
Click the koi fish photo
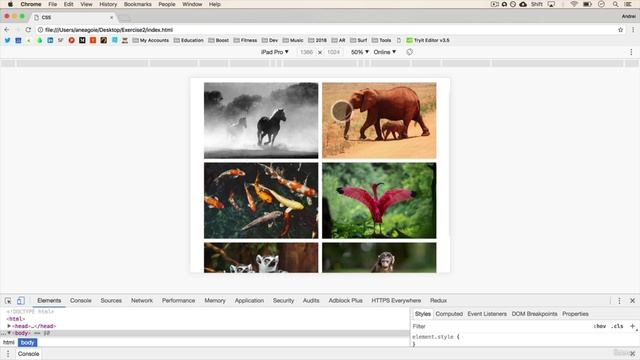tap(261, 200)
